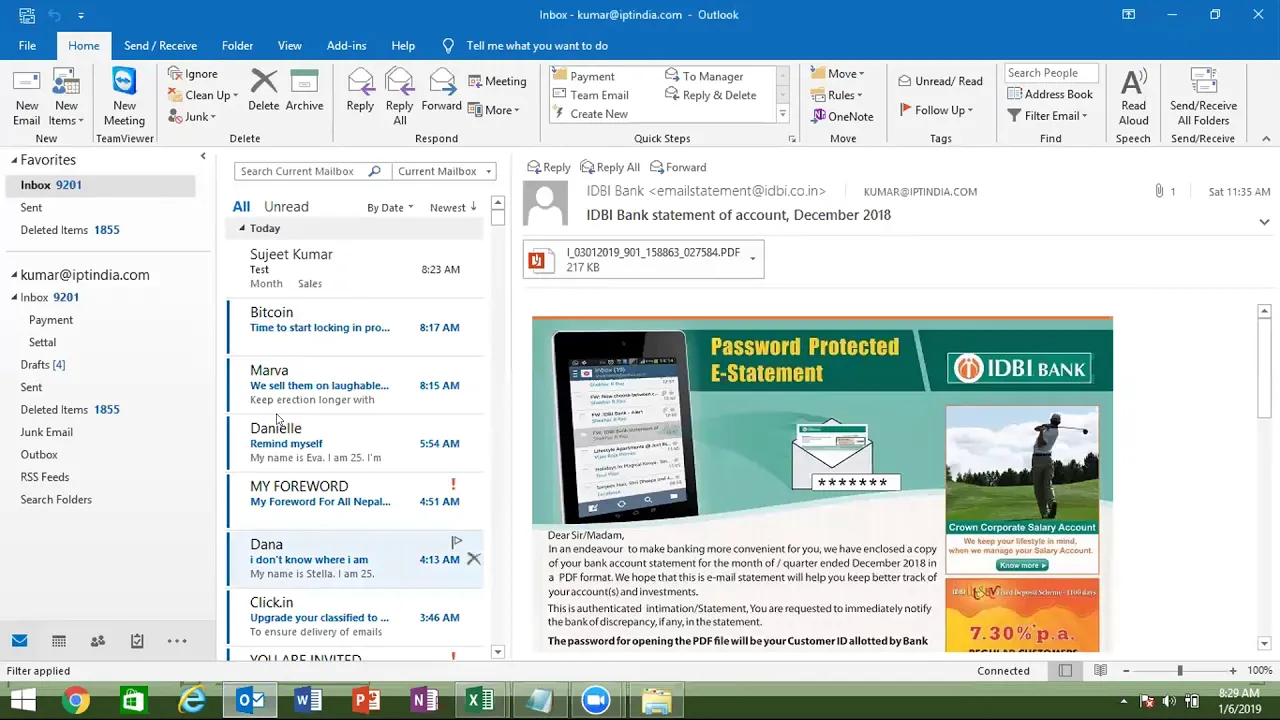Collapse the Today message group

[241, 228]
